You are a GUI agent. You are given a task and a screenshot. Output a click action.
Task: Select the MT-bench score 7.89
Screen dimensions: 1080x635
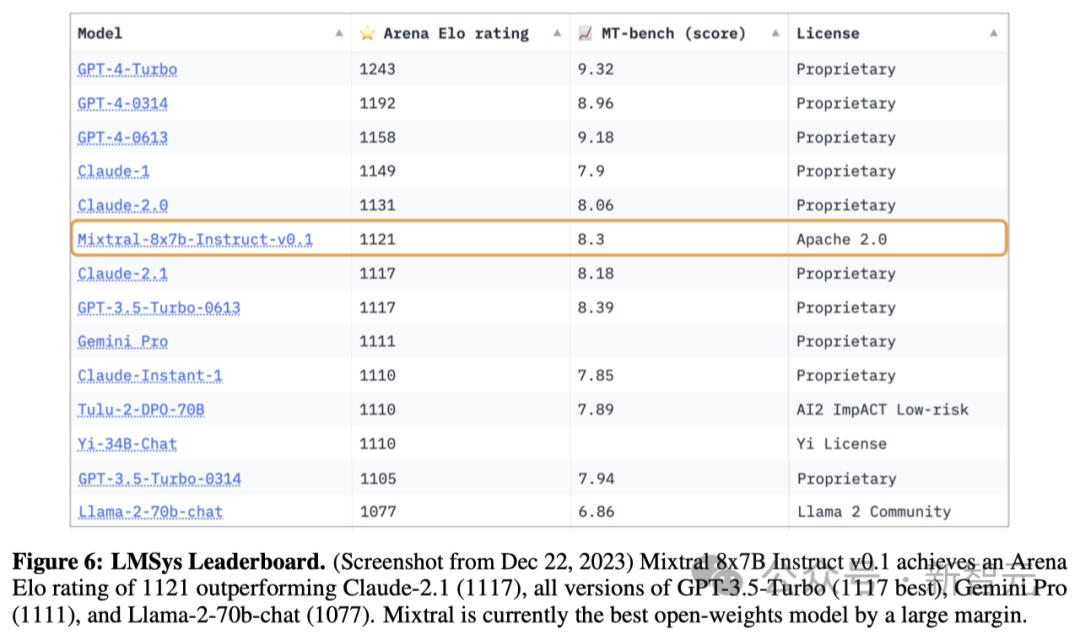596,410
